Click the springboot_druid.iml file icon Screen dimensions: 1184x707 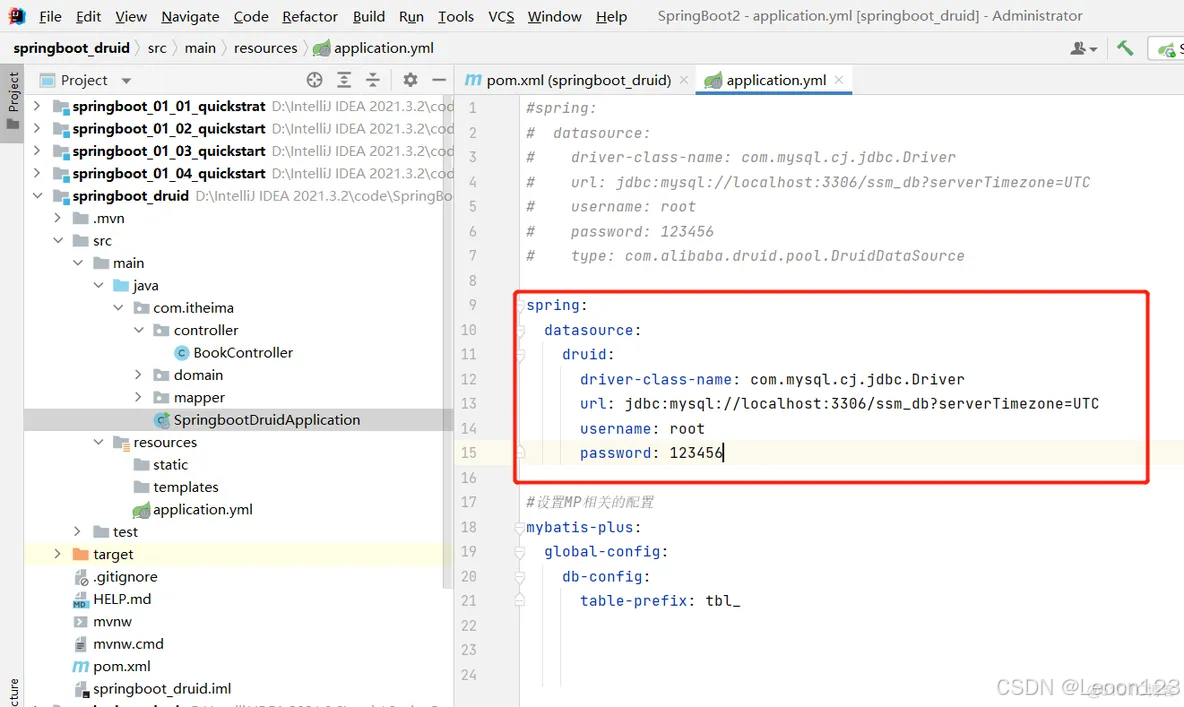(x=82, y=689)
